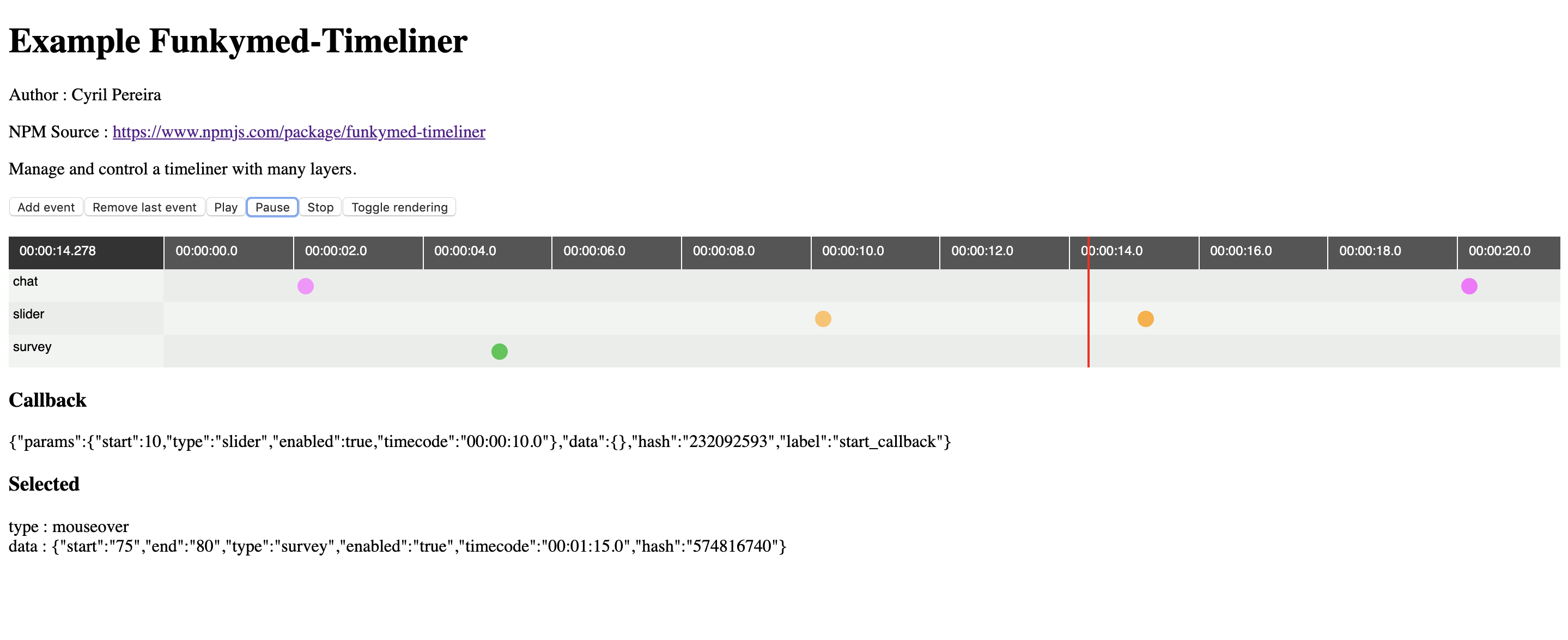Click the light orange slider event at 00:00:10
Image resolution: width=1568 pixels, height=640 pixels.
click(823, 319)
